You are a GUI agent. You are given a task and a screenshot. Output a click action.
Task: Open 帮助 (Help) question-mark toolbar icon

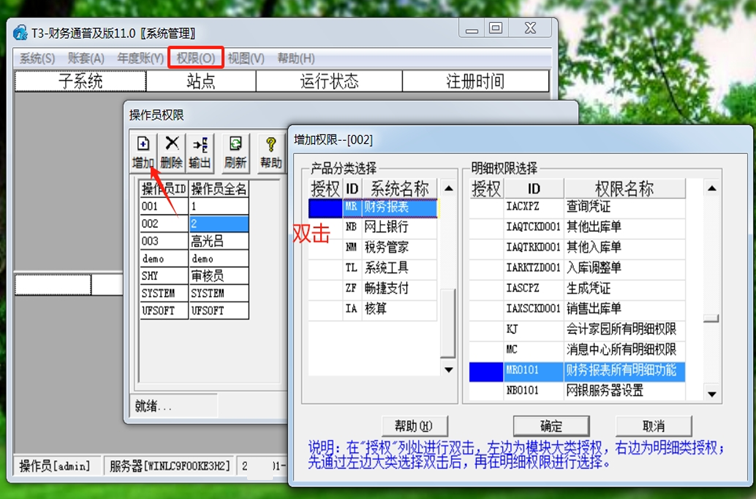click(x=270, y=151)
